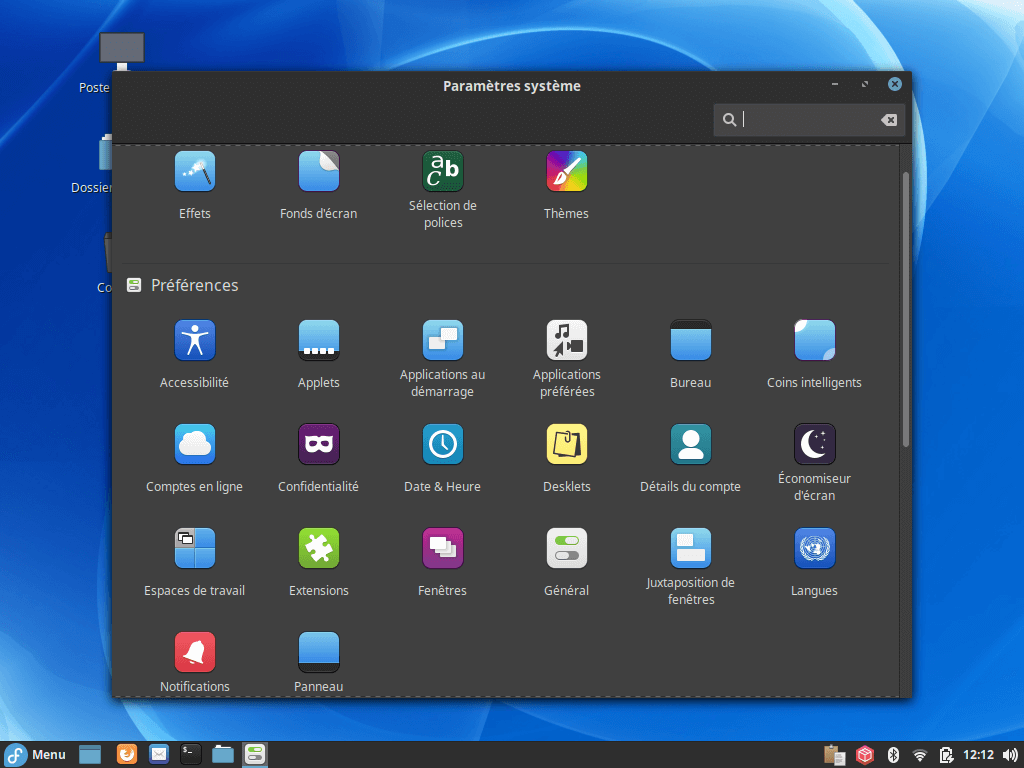Launch Firefox from the taskbar
This screenshot has height=768, width=1024.
tap(127, 754)
